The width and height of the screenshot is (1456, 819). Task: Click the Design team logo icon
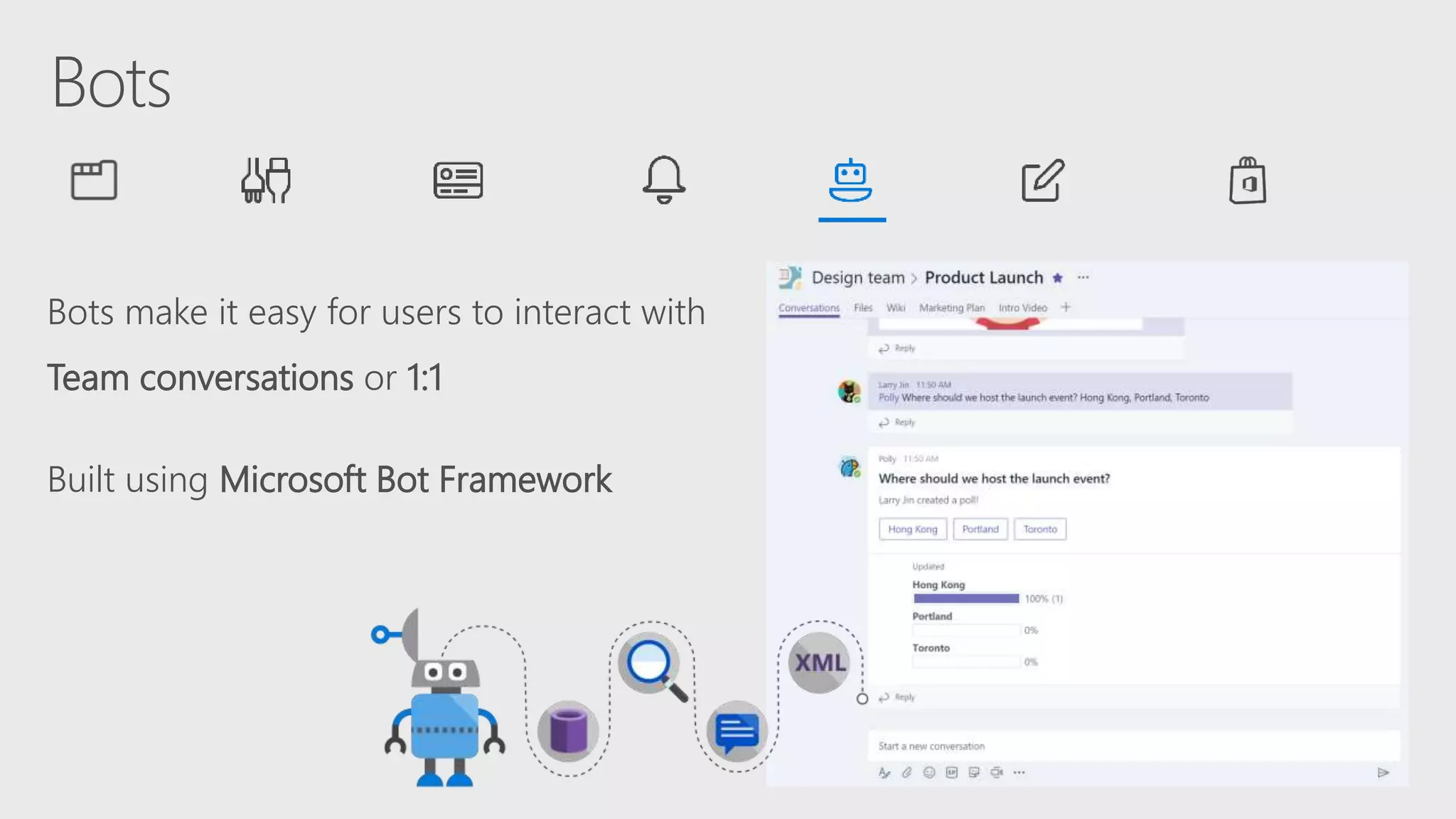click(790, 277)
